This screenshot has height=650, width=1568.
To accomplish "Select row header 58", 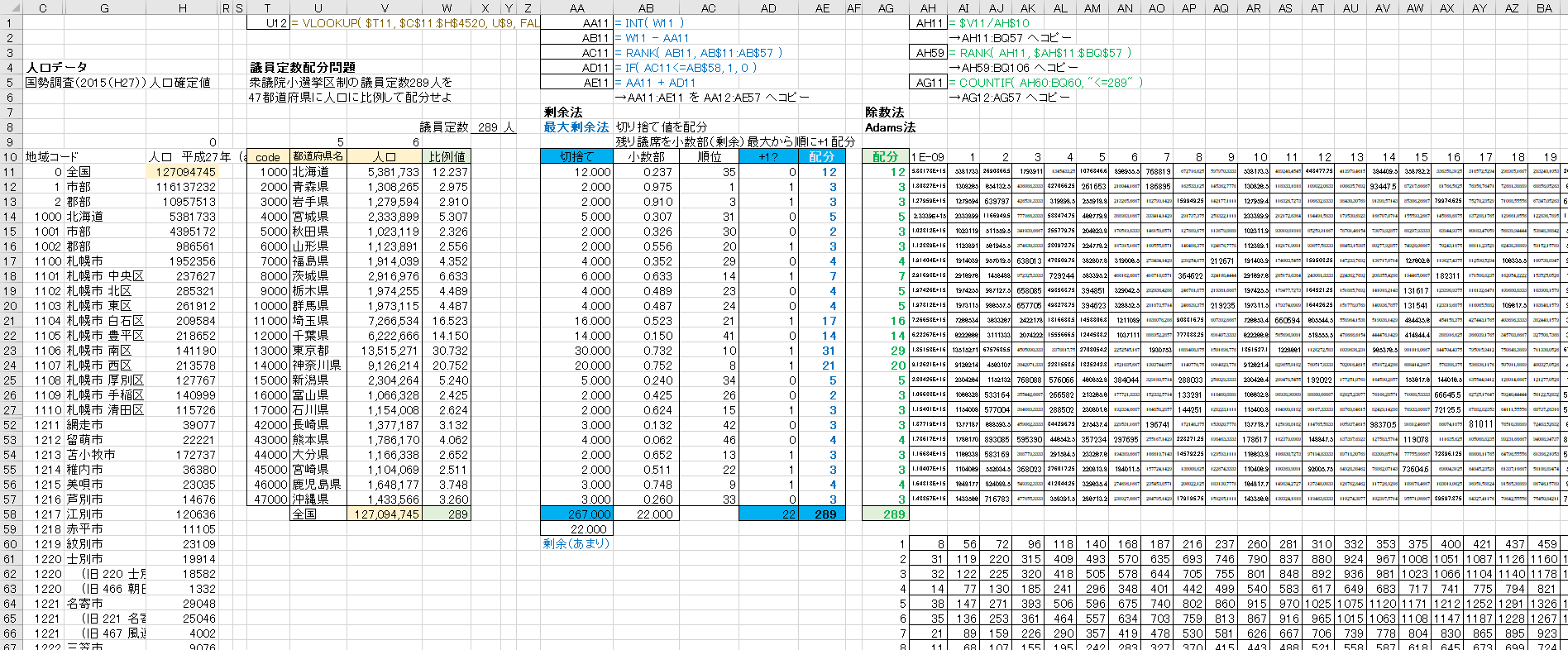I will (x=10, y=514).
